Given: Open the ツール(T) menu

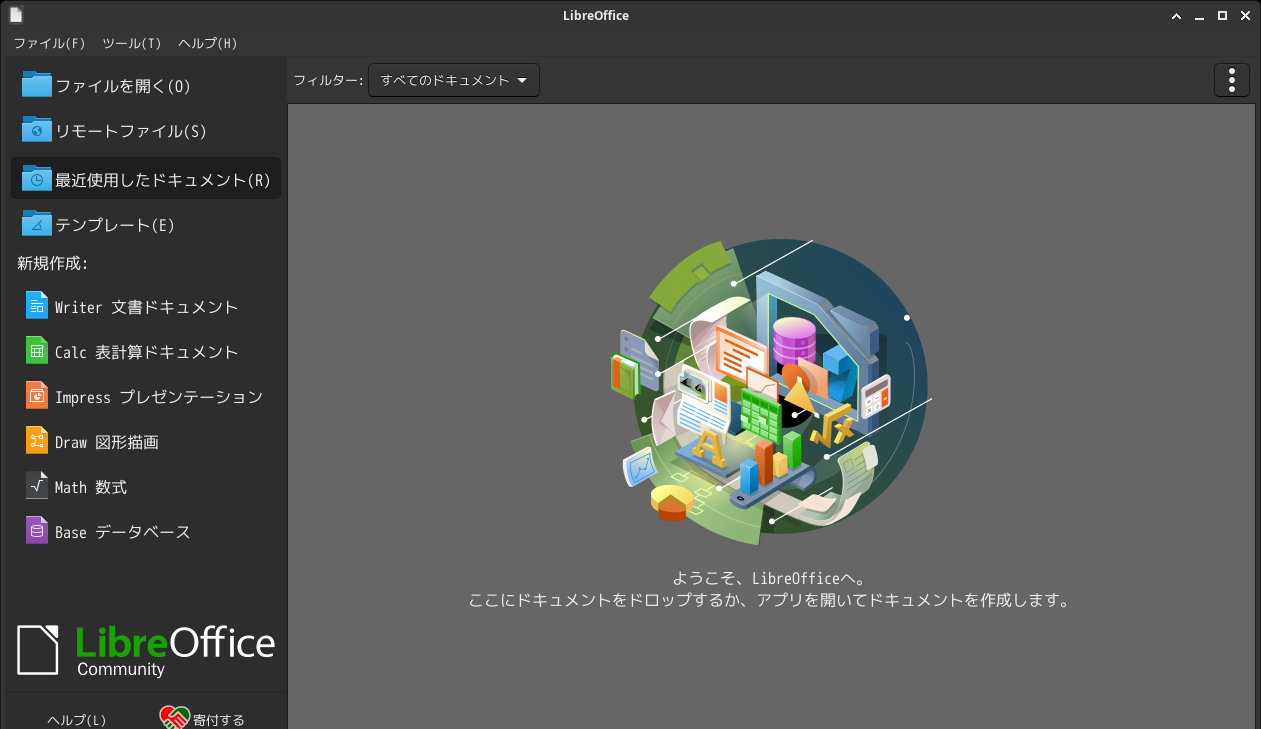Looking at the screenshot, I should [131, 43].
